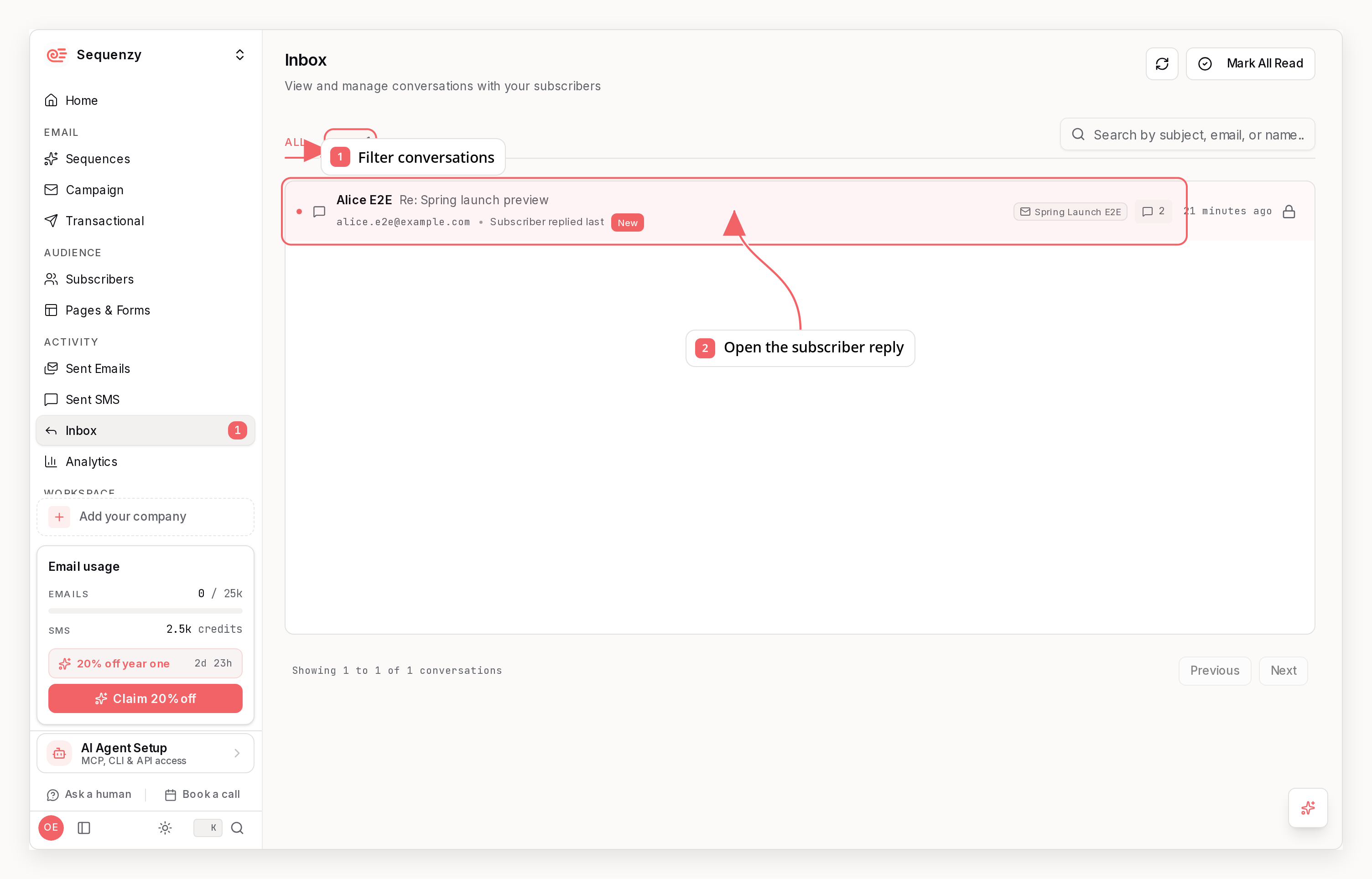Click the Showing 1 to 1 of 1 conversations text
This screenshot has height=879, width=1372.
[397, 671]
